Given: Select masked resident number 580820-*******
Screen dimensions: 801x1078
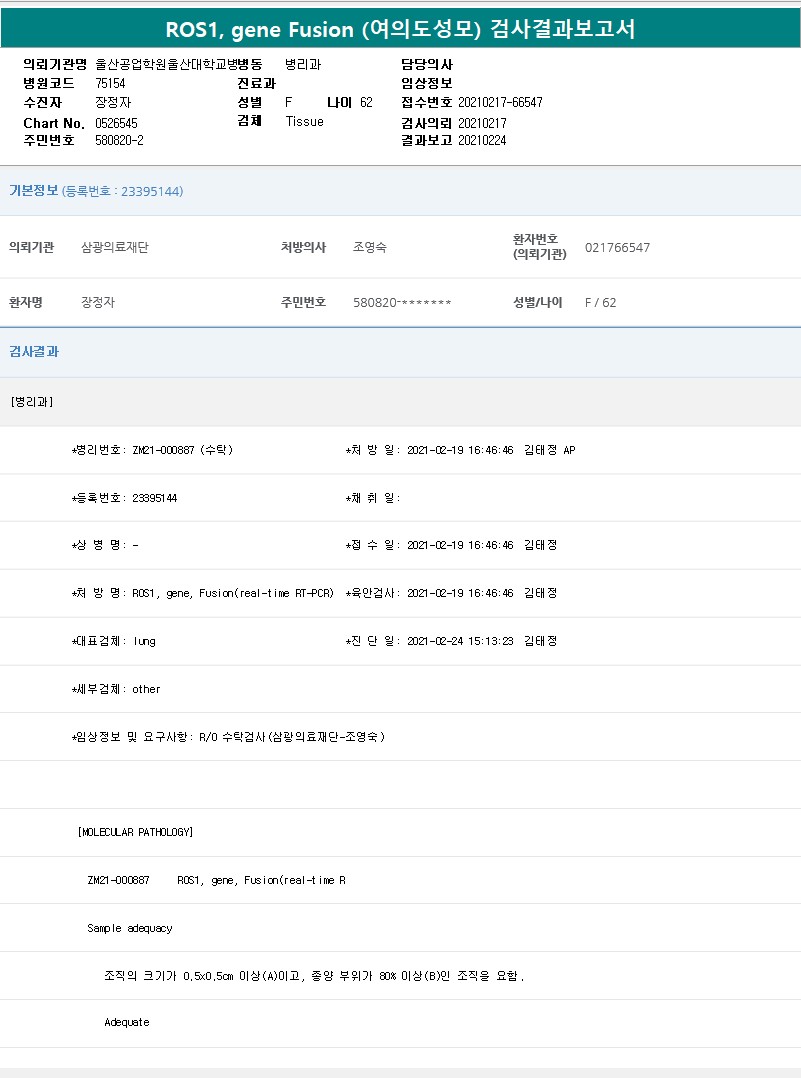Looking at the screenshot, I should (402, 302).
